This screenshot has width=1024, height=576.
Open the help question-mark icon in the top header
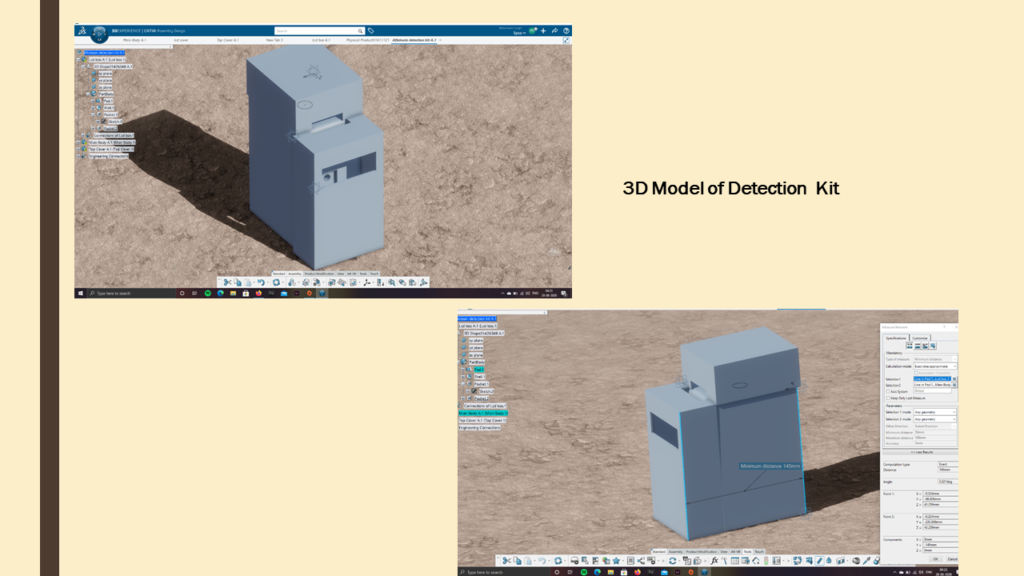point(566,31)
